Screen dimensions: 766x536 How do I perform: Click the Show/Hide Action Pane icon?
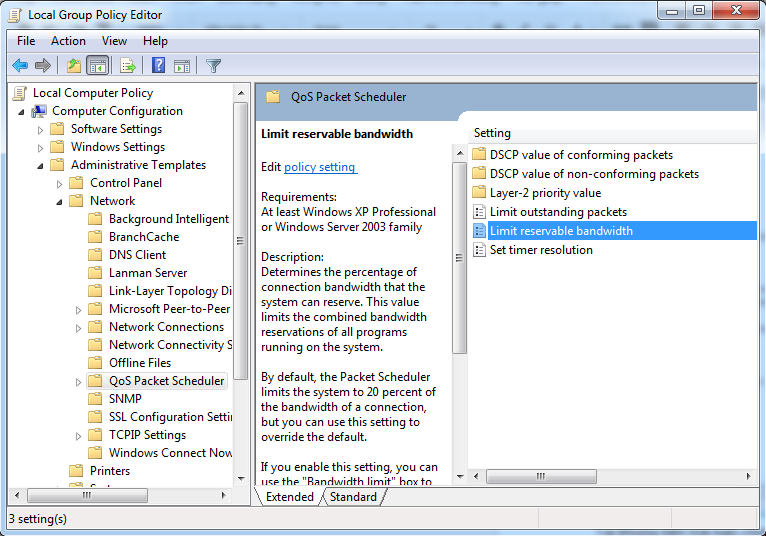click(x=182, y=66)
